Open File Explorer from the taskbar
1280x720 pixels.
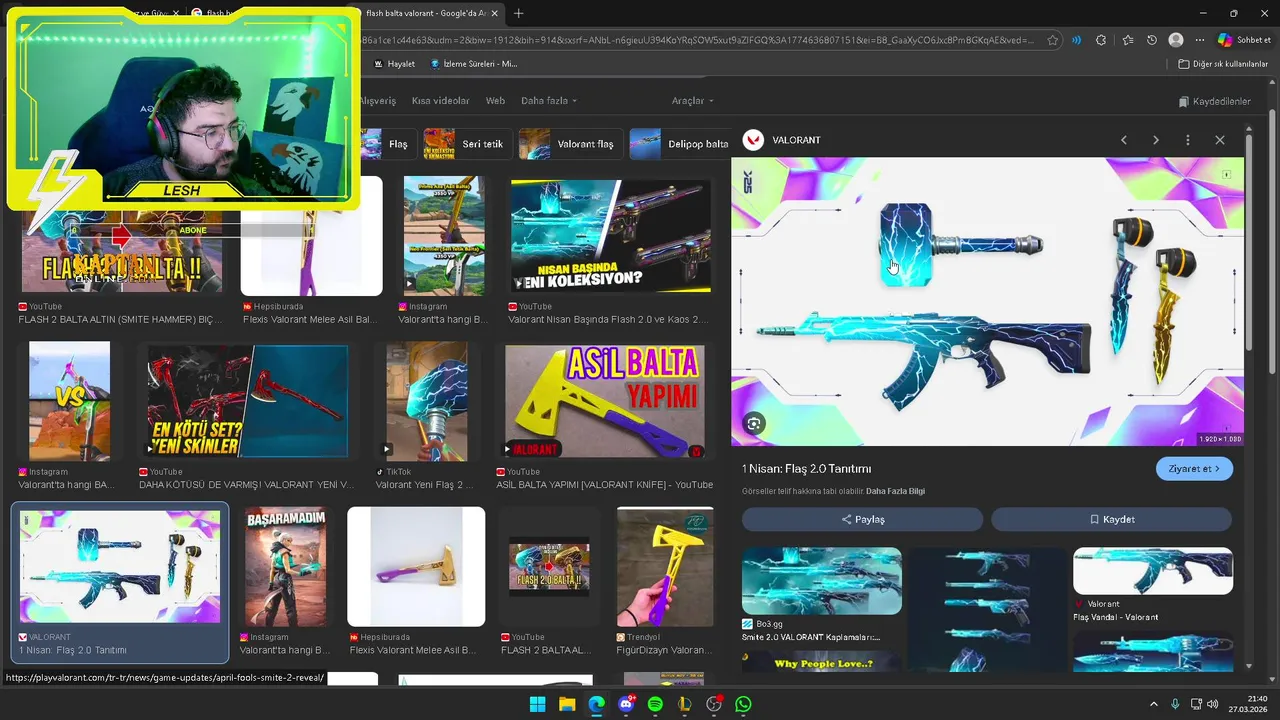567,704
